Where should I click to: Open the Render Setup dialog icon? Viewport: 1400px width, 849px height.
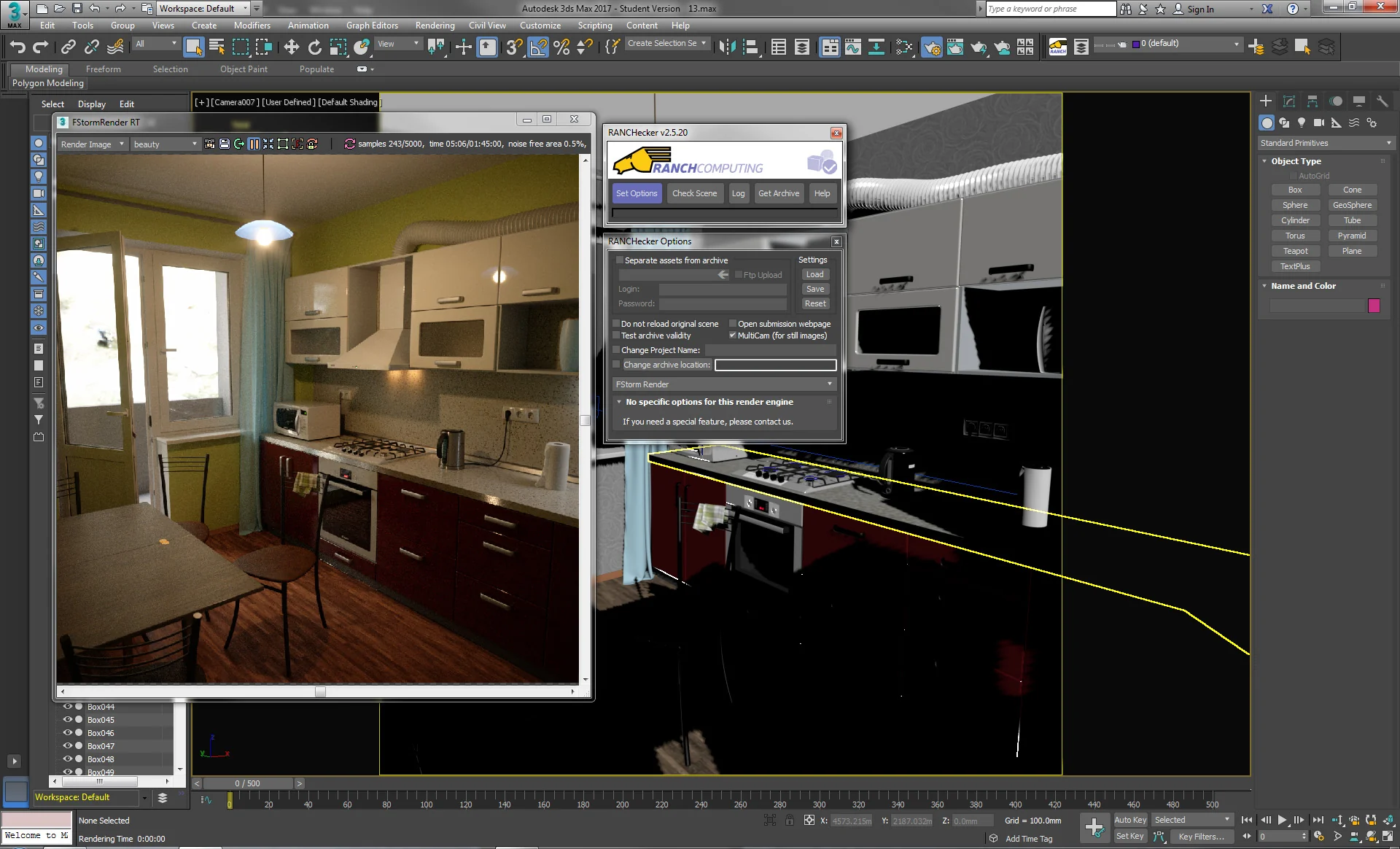(x=932, y=46)
